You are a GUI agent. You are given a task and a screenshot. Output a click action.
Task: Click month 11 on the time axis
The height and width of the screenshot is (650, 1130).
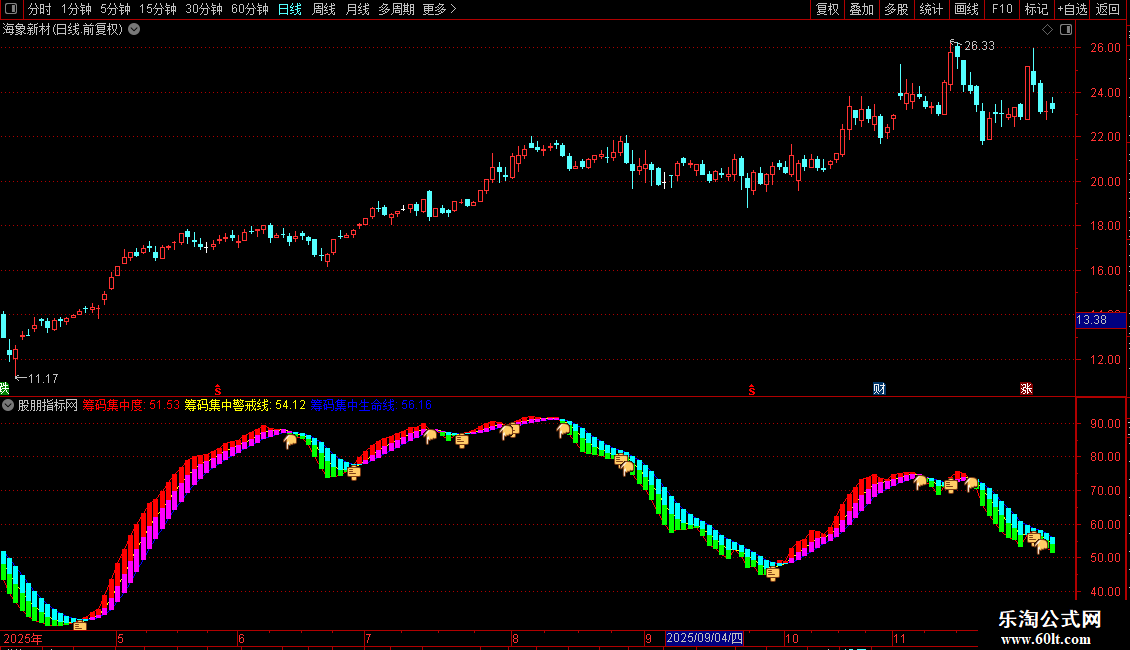(899, 638)
